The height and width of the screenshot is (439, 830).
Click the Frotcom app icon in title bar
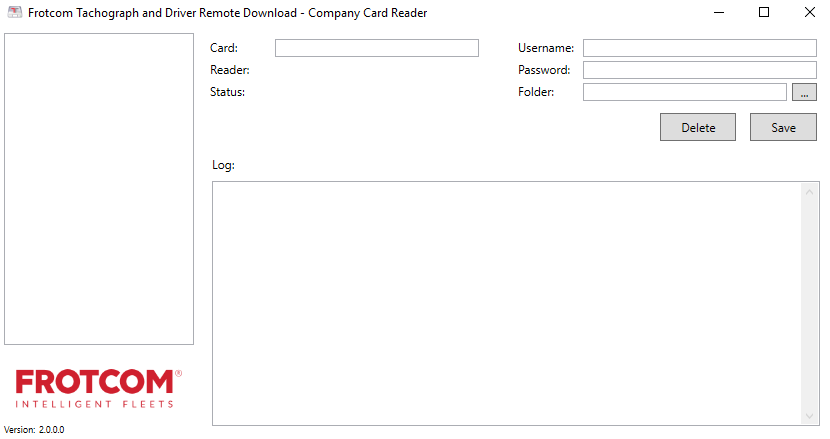click(x=15, y=13)
